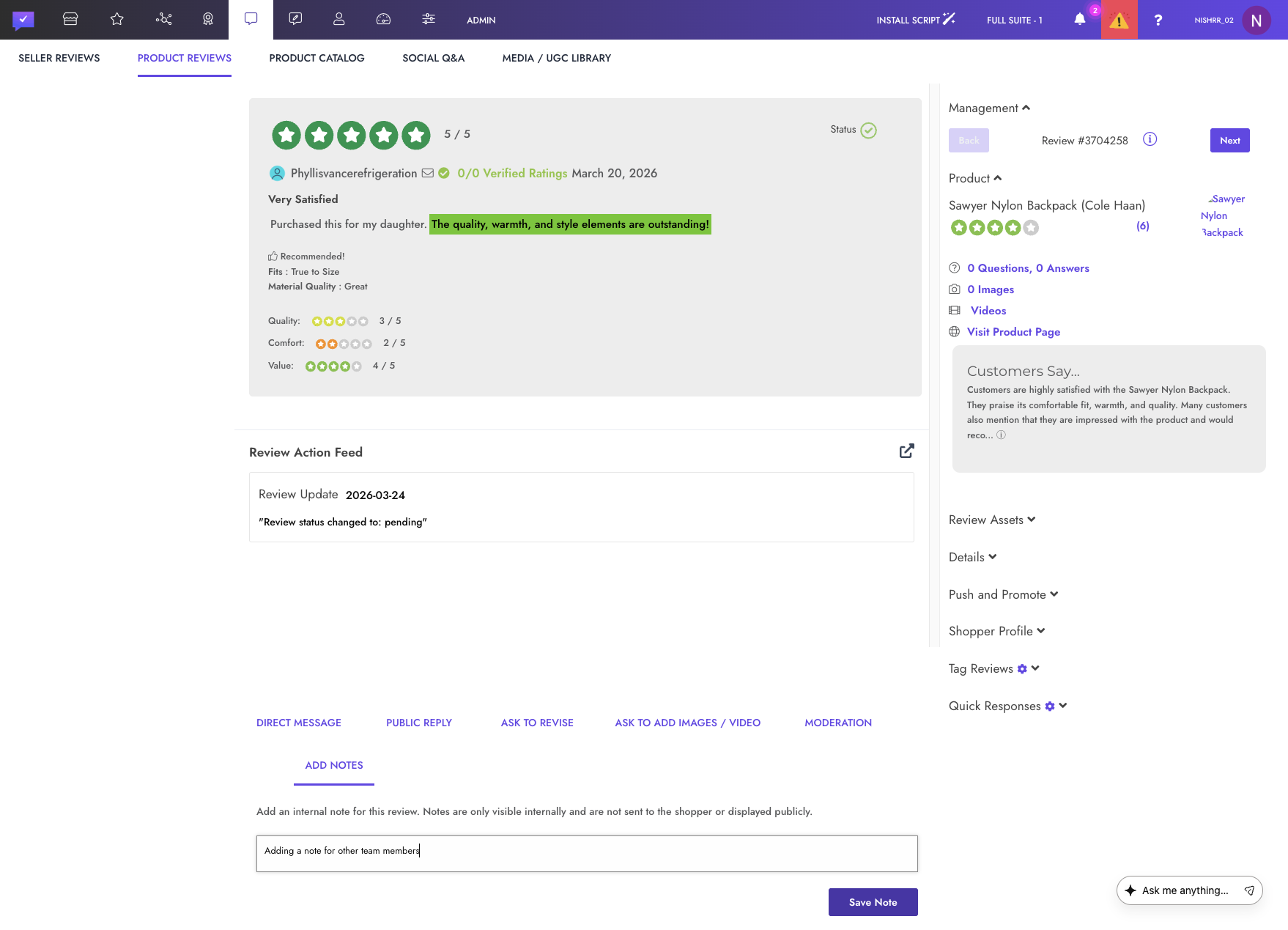Open the chat bubble reviews icon
The height and width of the screenshot is (930, 1288).
click(x=251, y=19)
